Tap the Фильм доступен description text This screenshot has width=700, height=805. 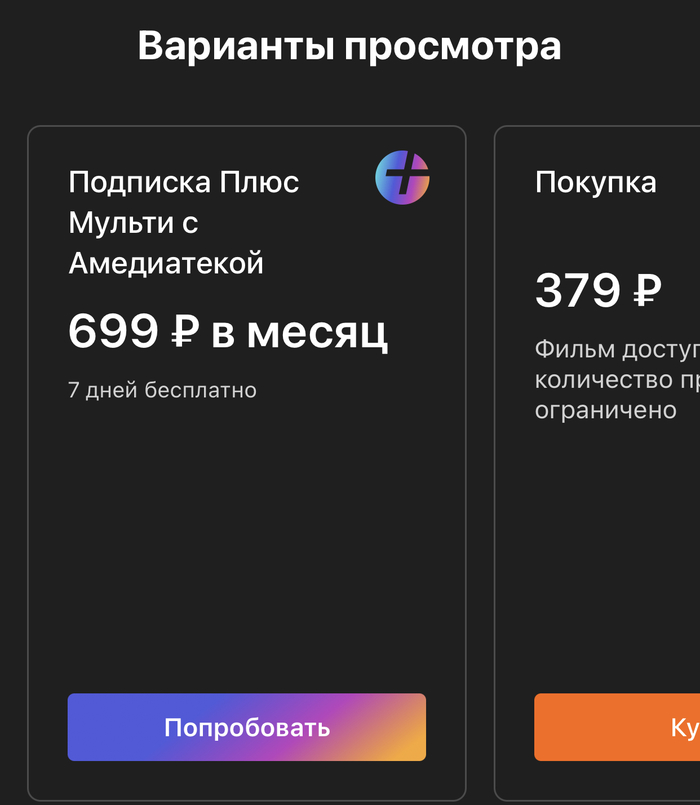(617, 350)
